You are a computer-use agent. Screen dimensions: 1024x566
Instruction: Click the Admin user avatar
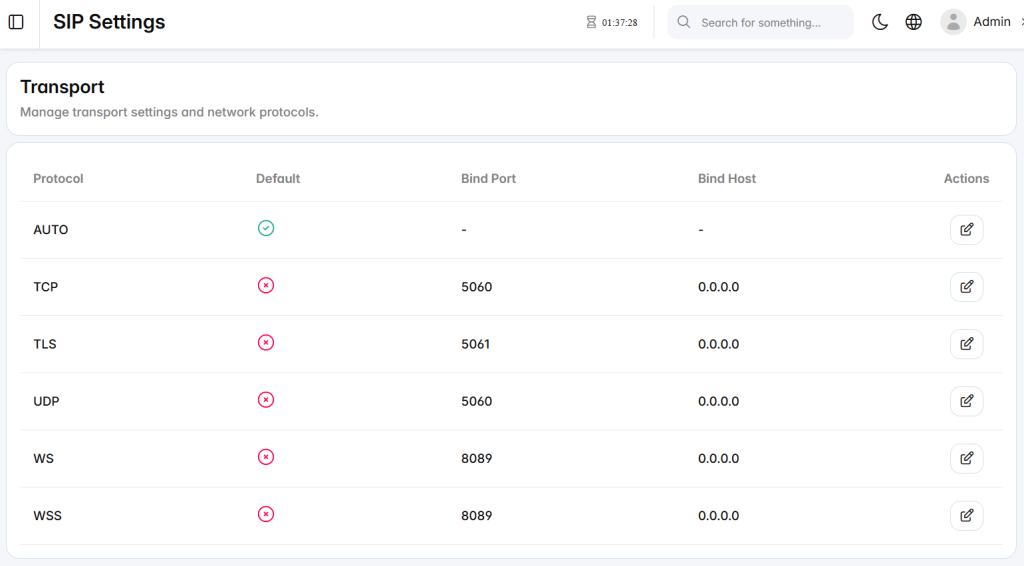point(953,22)
